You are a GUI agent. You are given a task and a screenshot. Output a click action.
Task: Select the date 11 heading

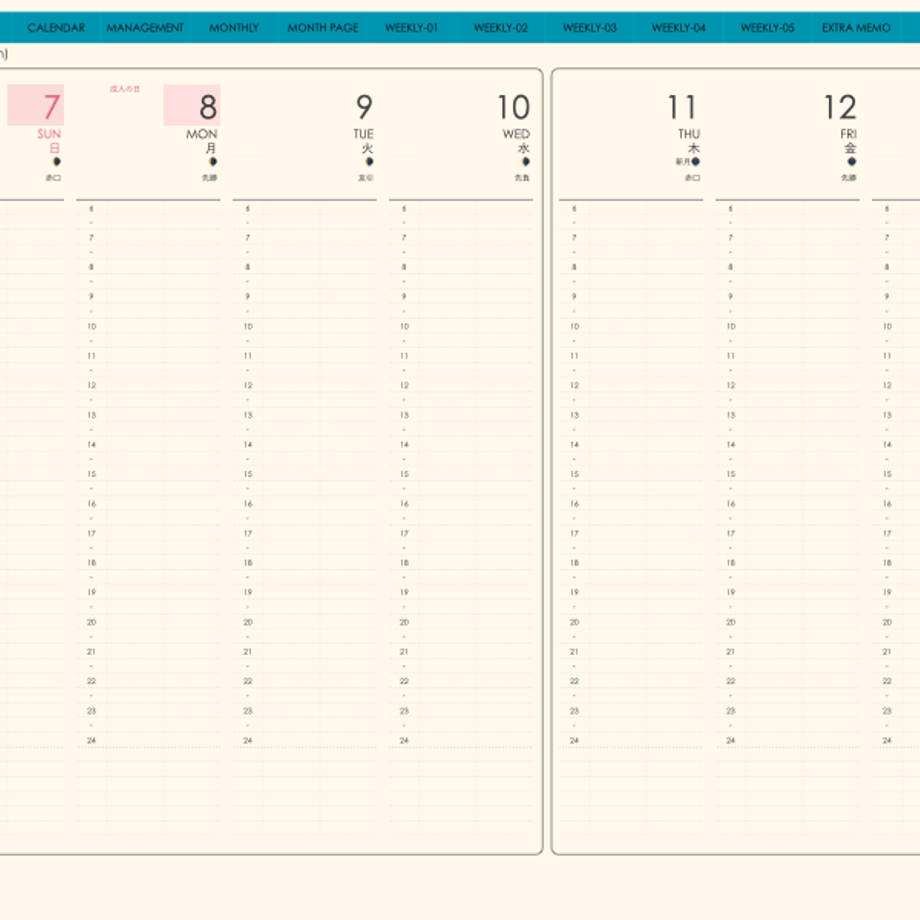pos(682,107)
